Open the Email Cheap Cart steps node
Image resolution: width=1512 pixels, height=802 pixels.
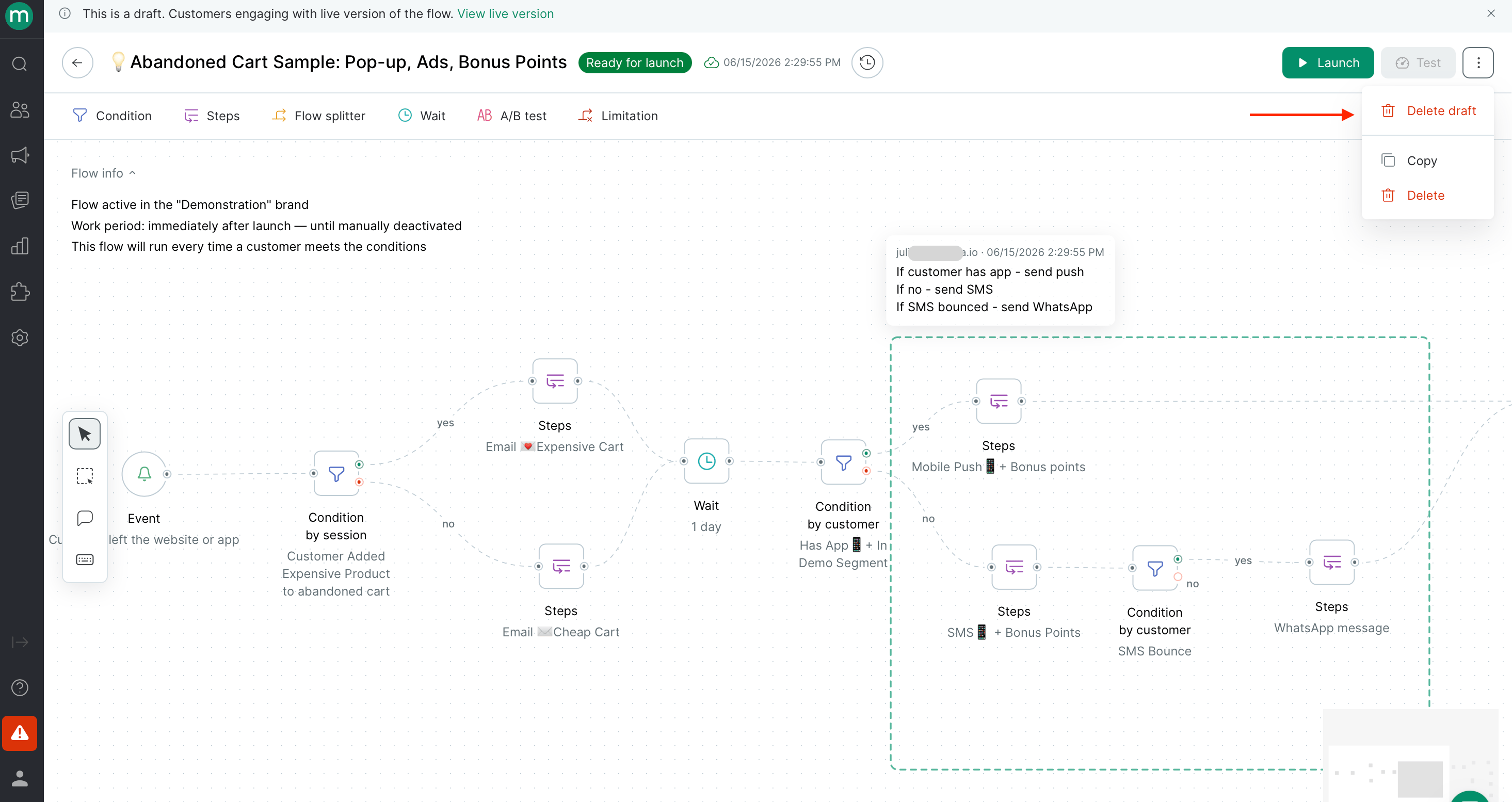[561, 567]
